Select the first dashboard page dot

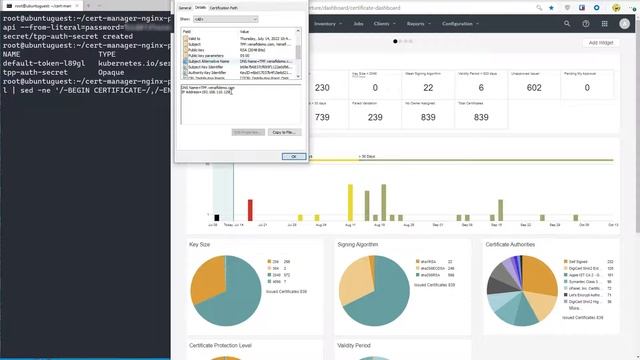tap(395, 41)
